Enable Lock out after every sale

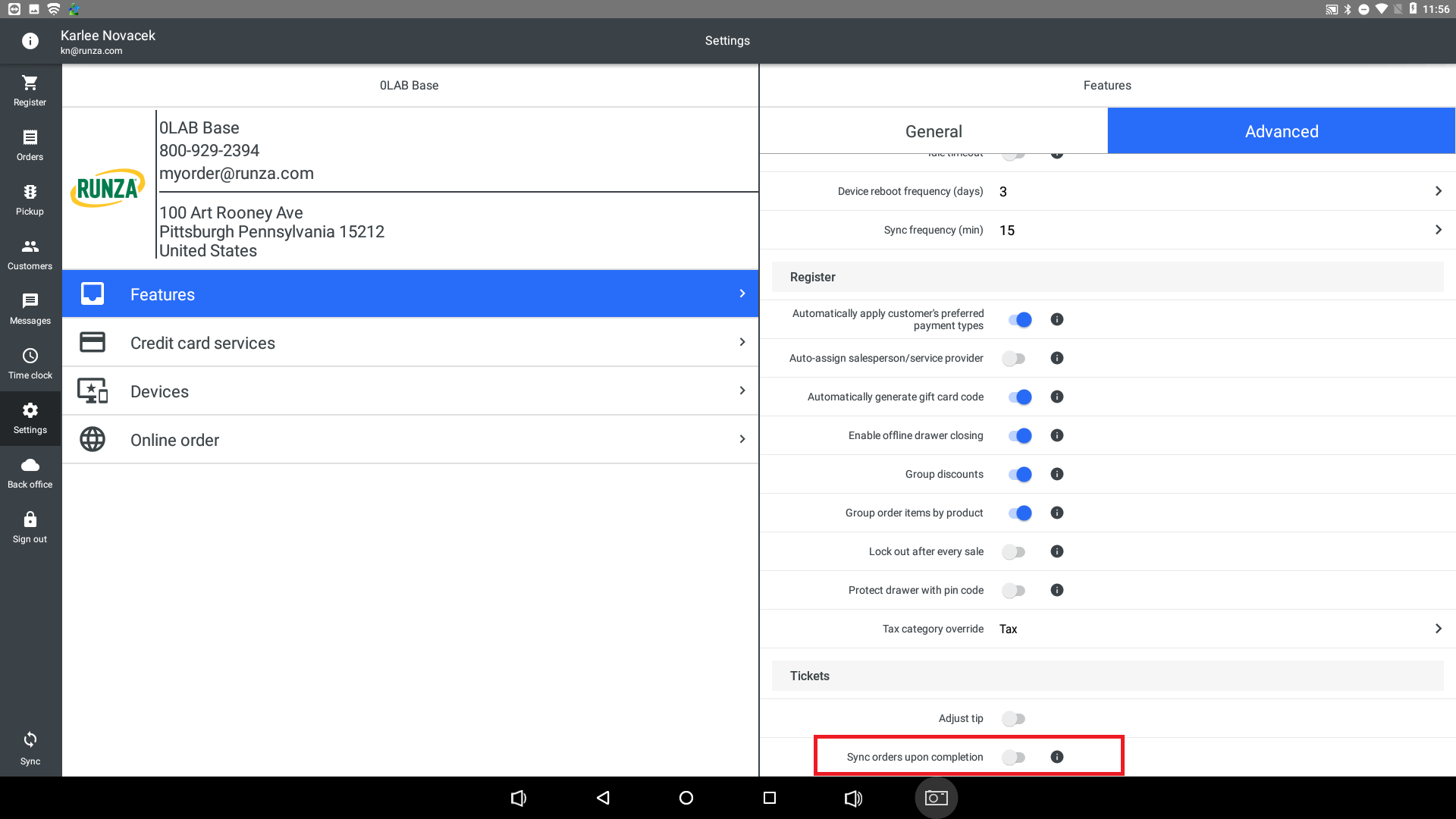click(x=1014, y=551)
